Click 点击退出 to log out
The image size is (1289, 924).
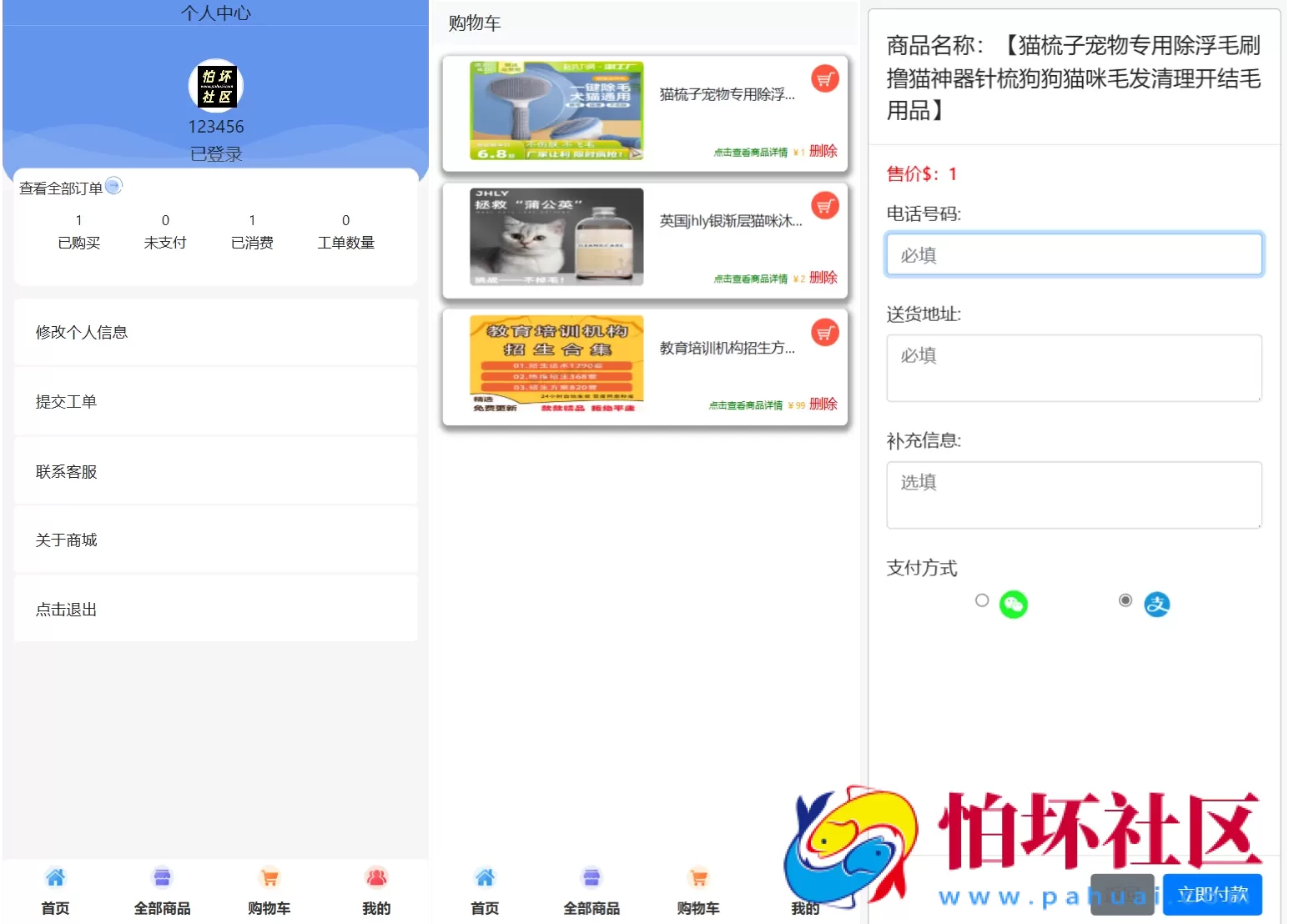[65, 609]
